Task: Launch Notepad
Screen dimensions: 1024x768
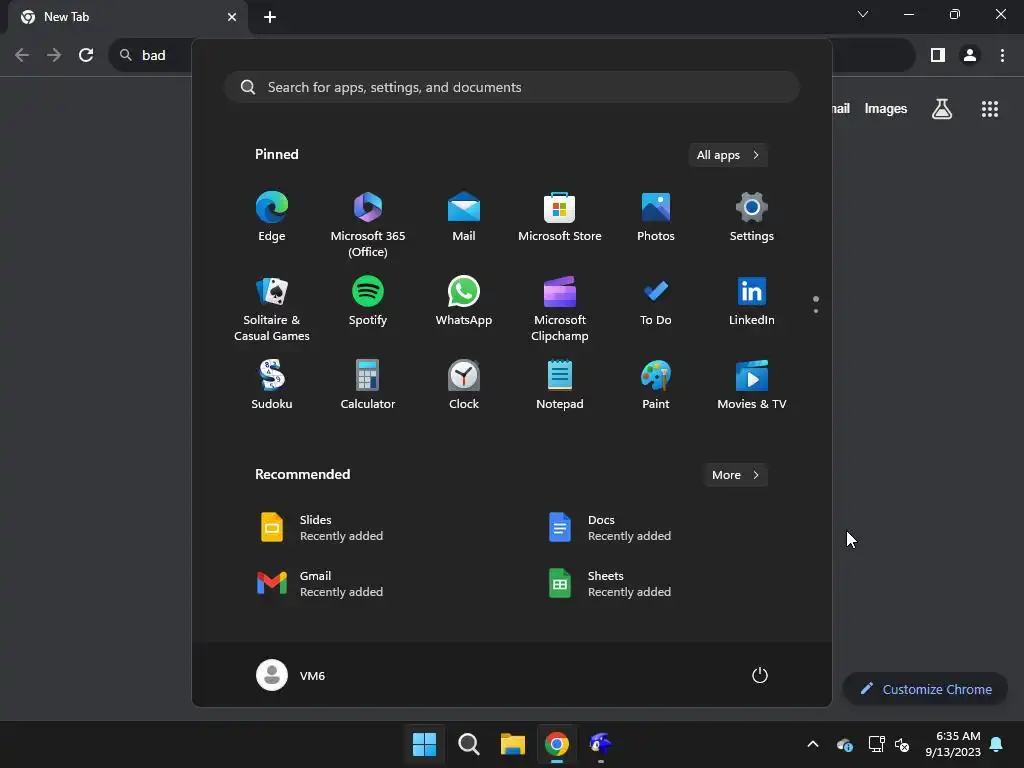Action: [x=560, y=385]
